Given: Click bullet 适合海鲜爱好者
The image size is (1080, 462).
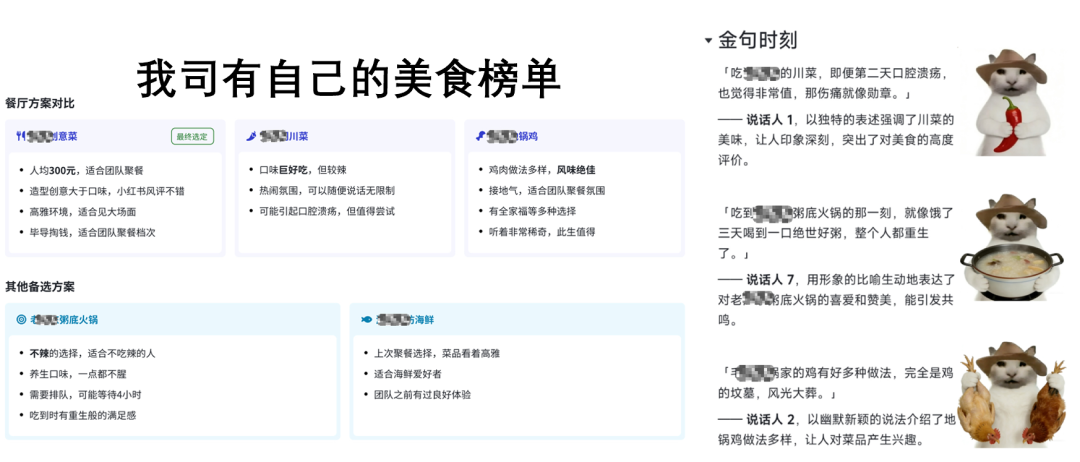Looking at the screenshot, I should (408, 374).
